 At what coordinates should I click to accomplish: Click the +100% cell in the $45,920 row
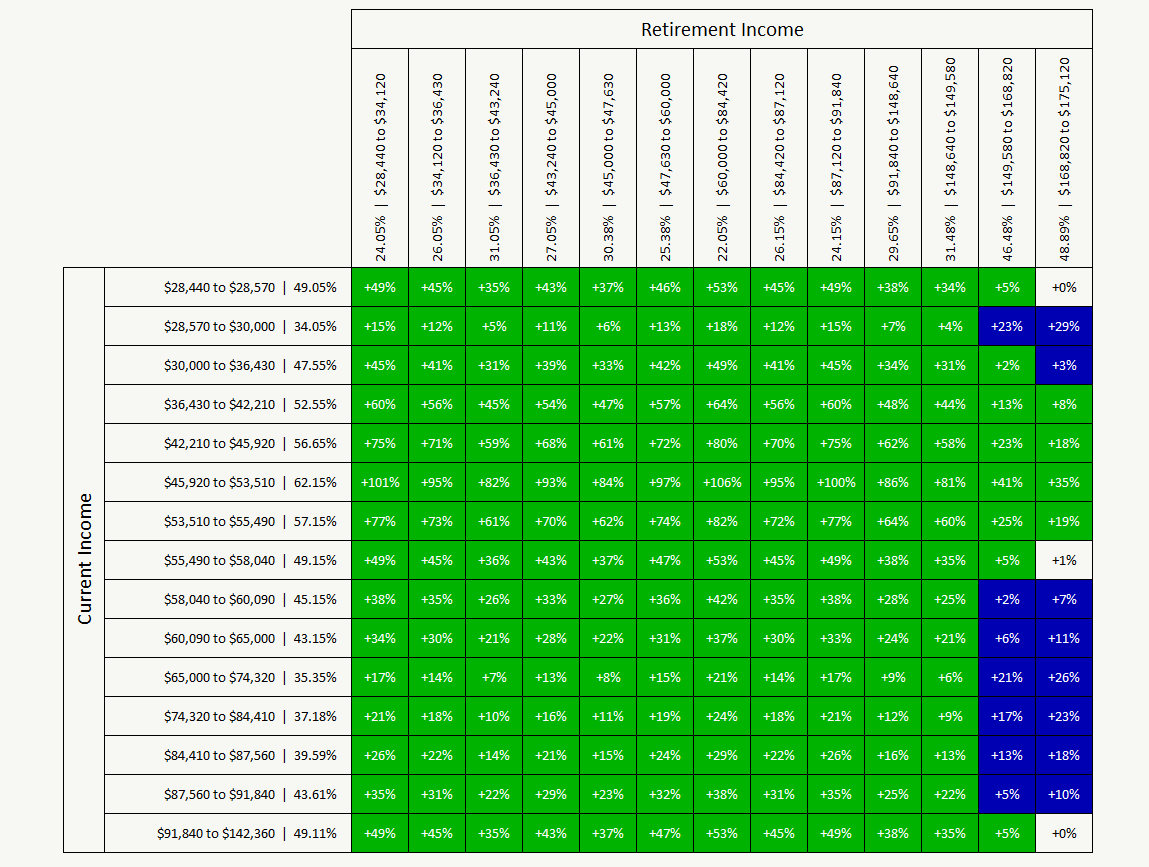[x=836, y=482]
